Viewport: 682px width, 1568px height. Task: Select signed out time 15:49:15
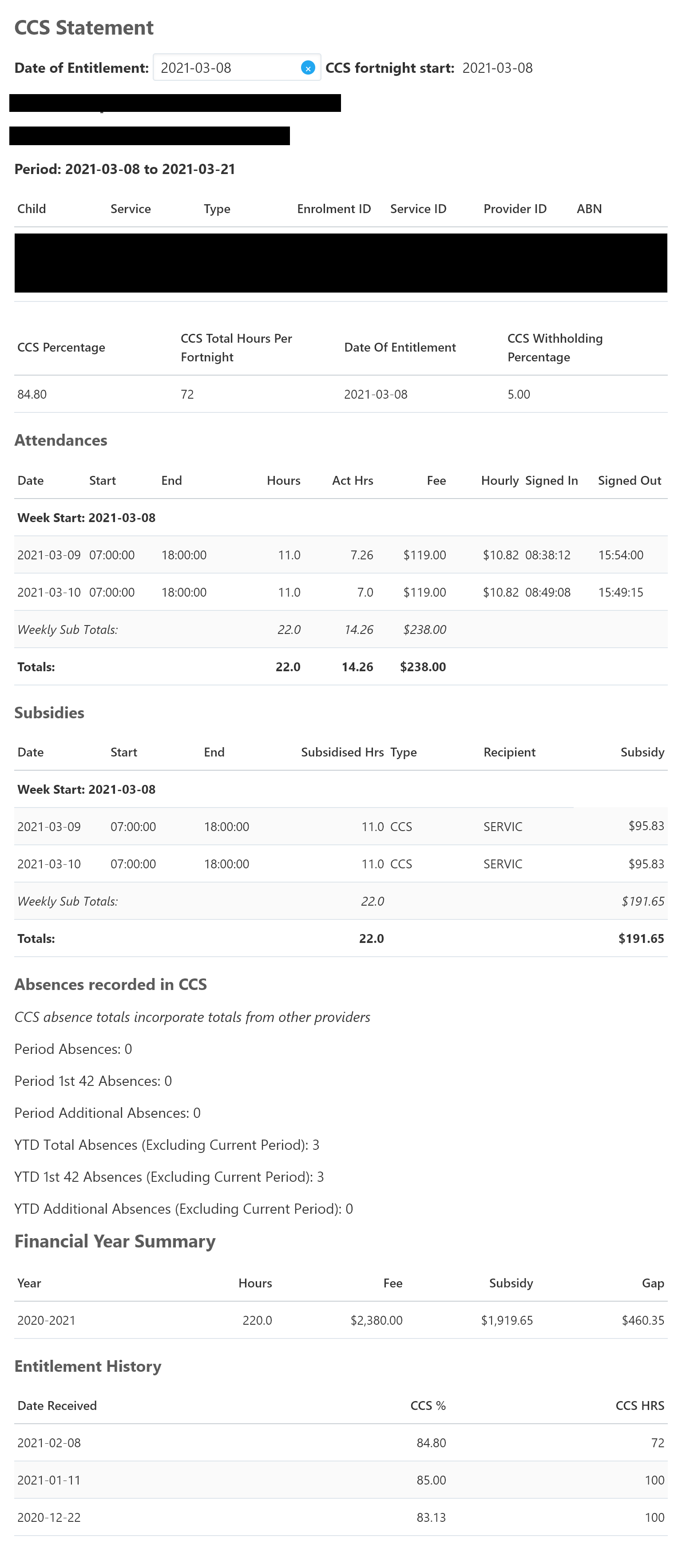620,592
